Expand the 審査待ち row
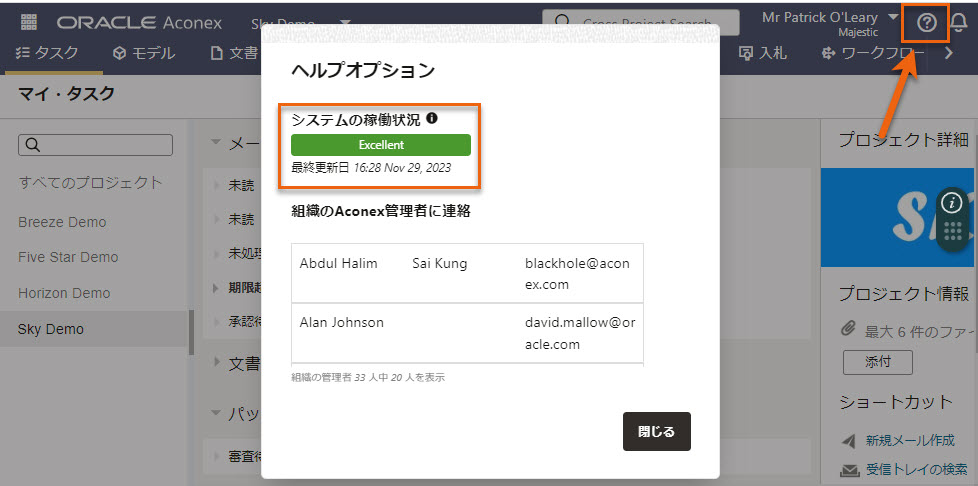 [x=216, y=456]
